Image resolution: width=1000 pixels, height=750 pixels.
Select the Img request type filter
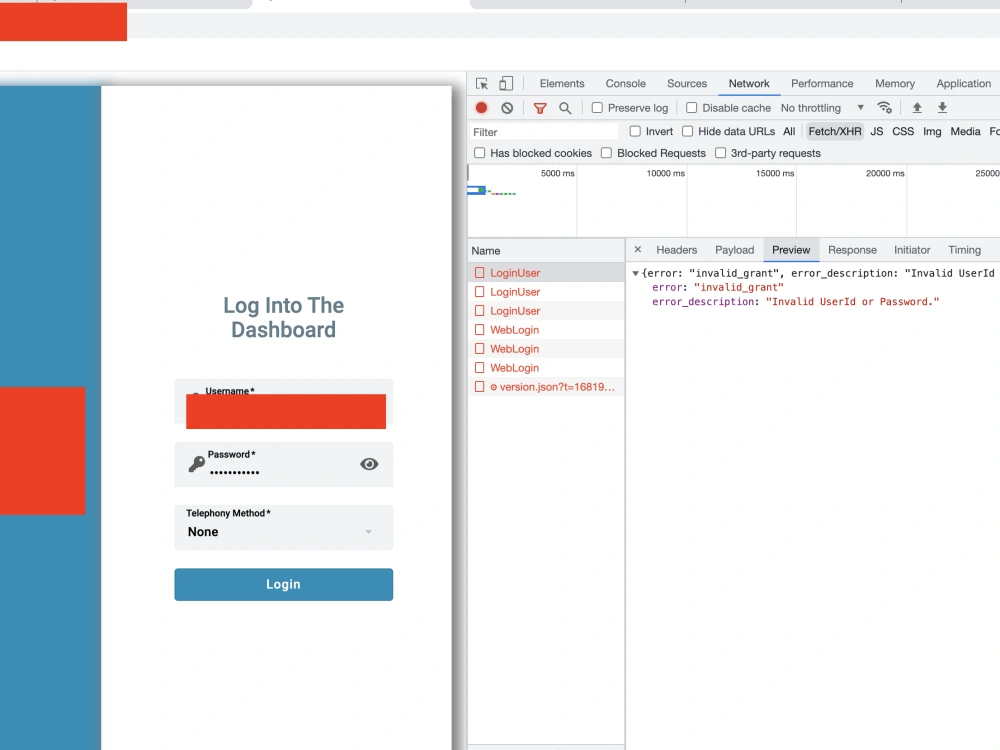932,131
